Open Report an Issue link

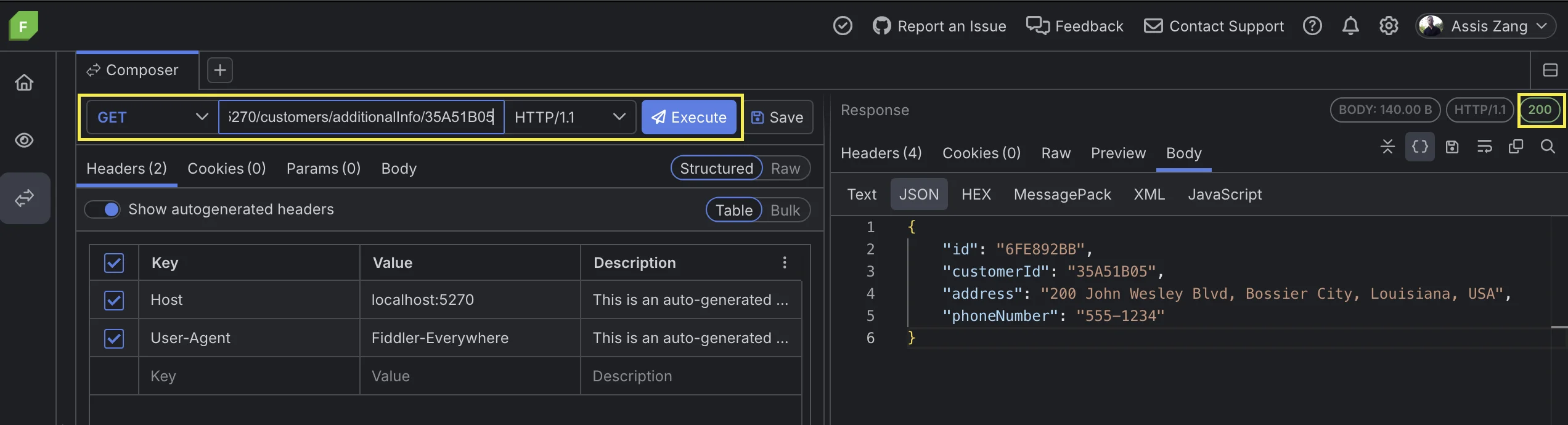click(939, 26)
